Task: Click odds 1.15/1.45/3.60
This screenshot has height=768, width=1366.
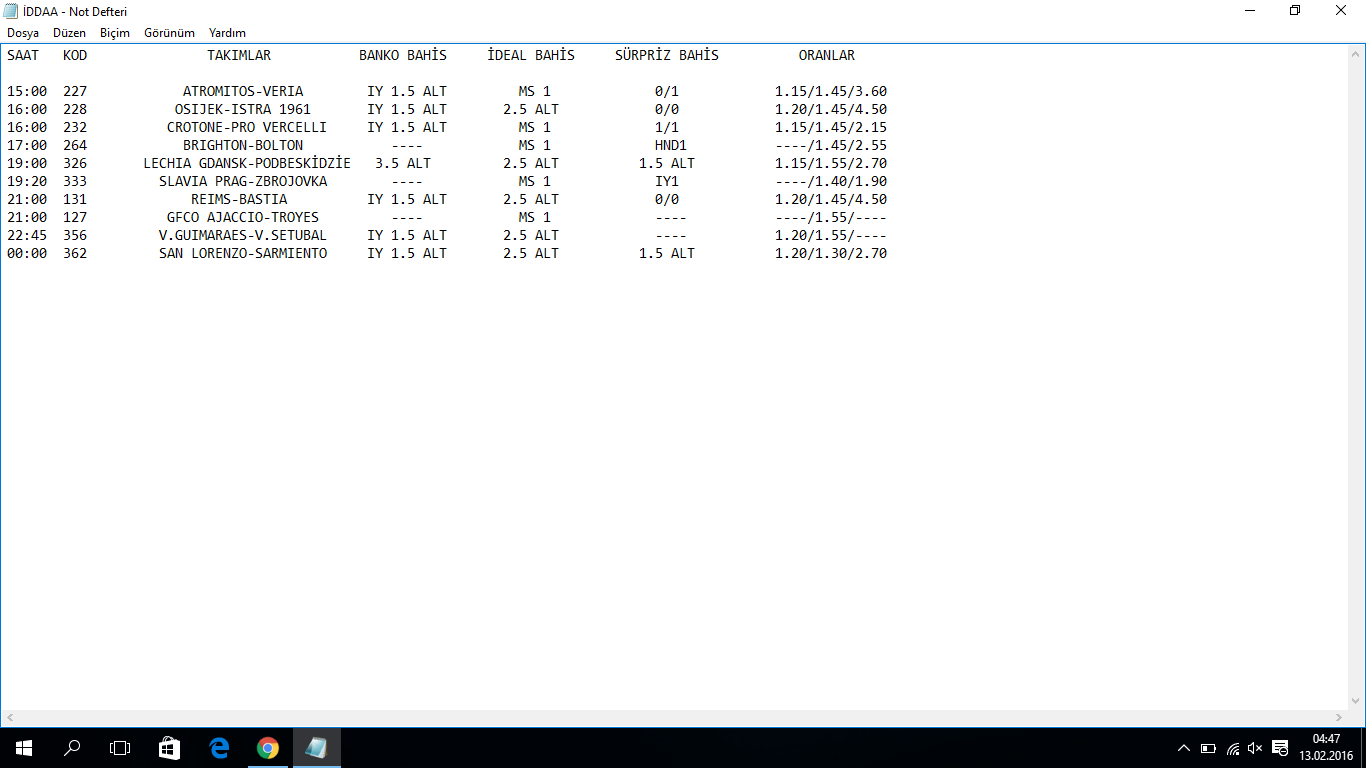Action: click(x=831, y=91)
